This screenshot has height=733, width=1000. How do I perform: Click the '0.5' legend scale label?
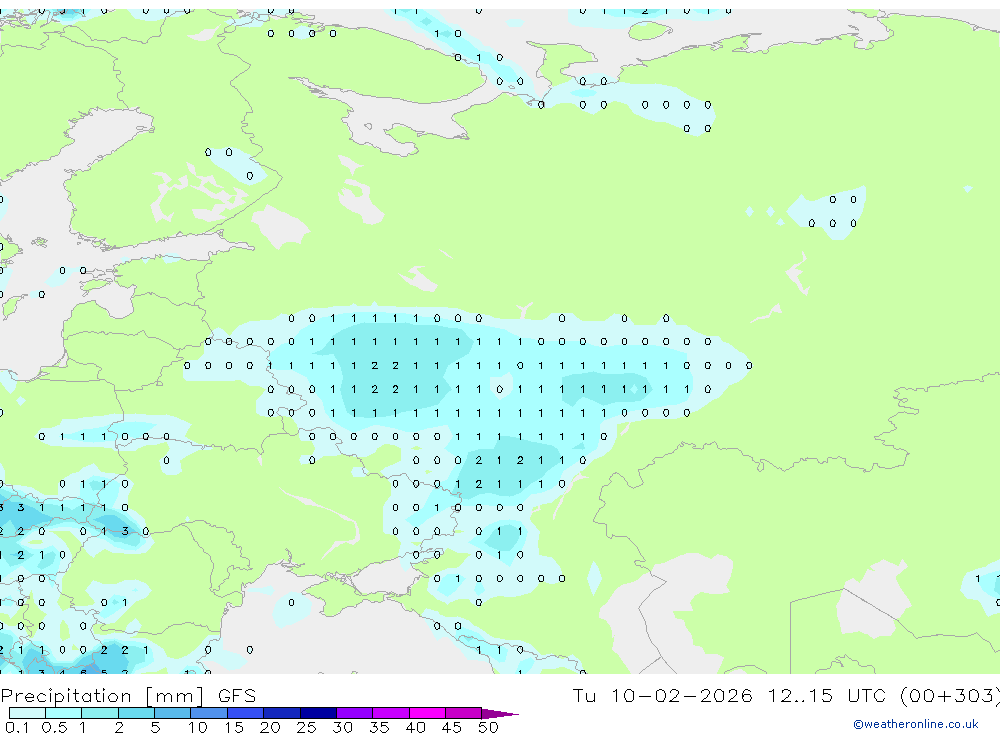pyautogui.click(x=54, y=727)
